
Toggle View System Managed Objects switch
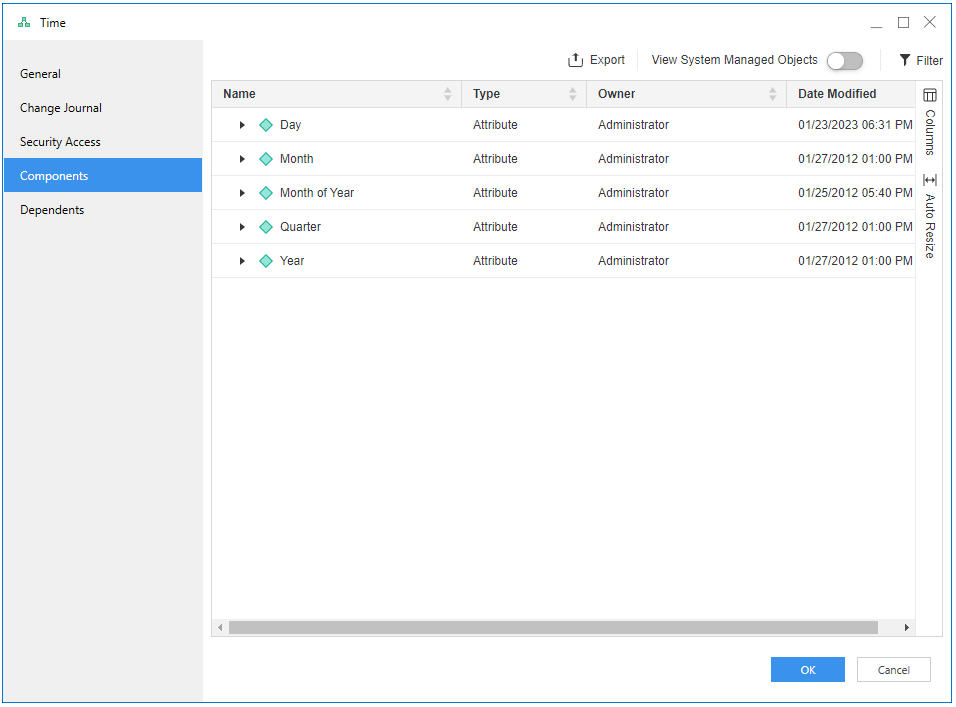point(844,61)
